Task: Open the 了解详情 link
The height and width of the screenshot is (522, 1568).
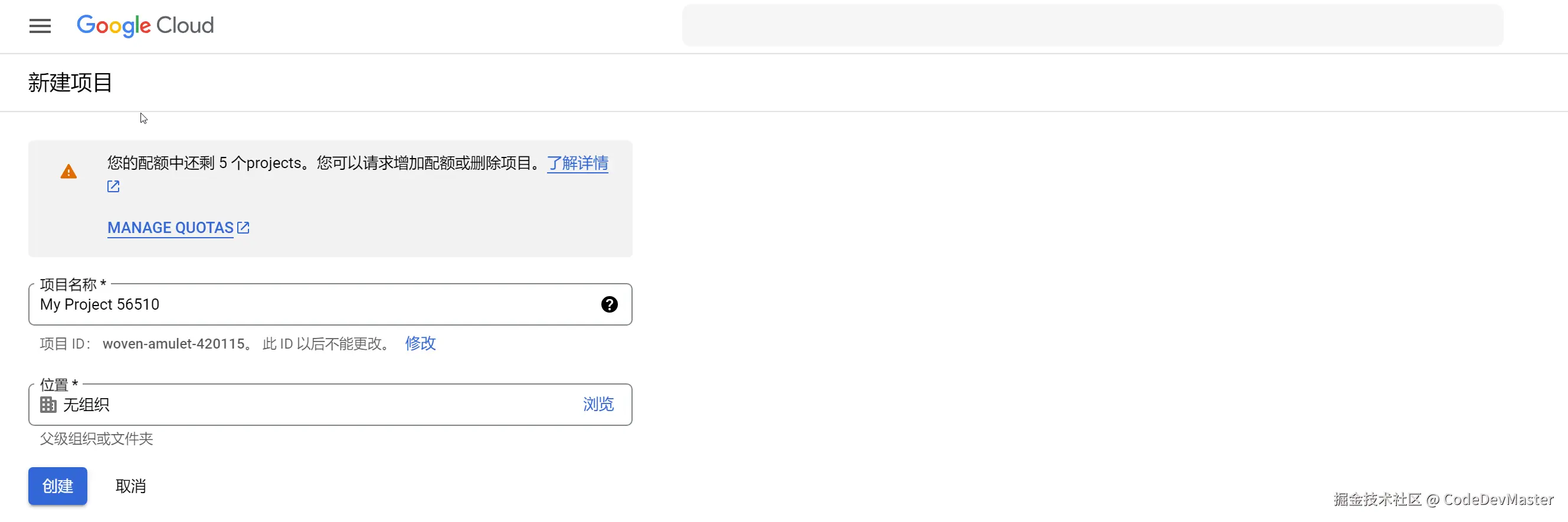Action: (577, 163)
